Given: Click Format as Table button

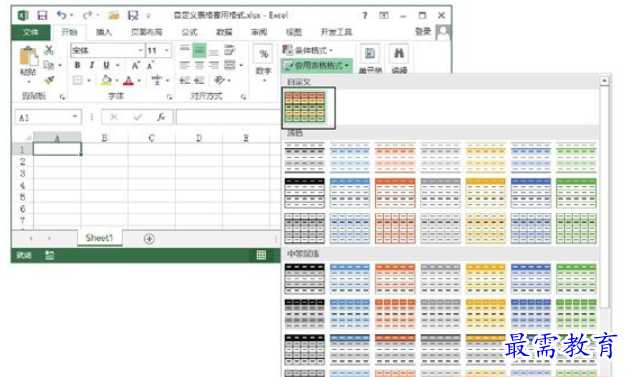Looking at the screenshot, I should point(316,65).
